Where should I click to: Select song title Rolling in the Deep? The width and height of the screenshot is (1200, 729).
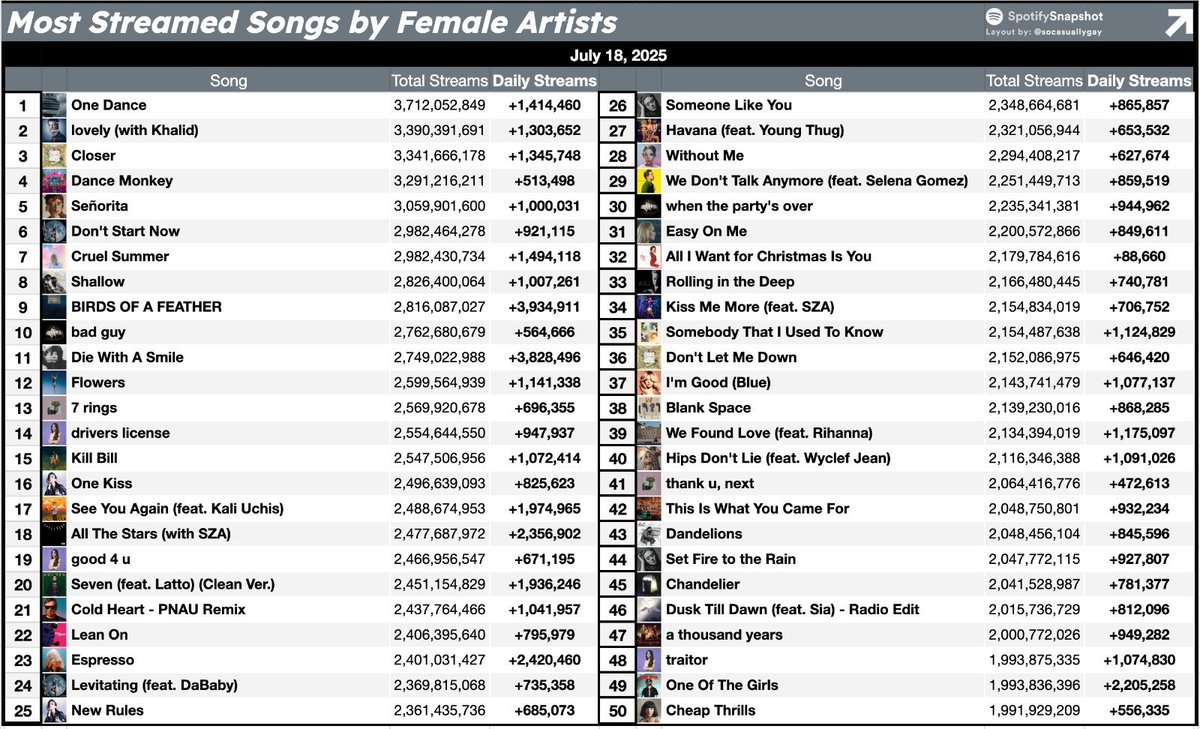click(x=732, y=282)
